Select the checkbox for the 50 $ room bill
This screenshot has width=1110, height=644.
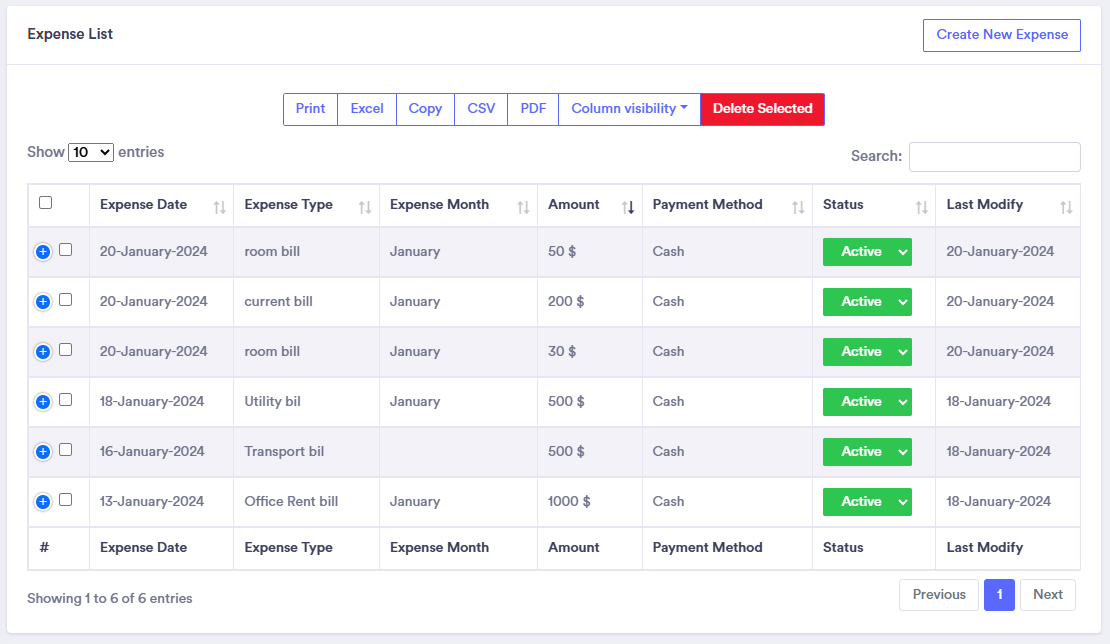point(65,250)
